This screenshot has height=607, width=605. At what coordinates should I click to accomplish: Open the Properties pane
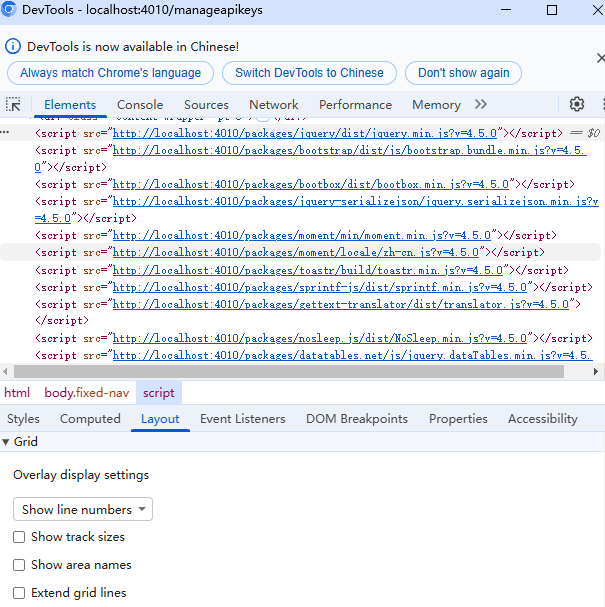458,419
